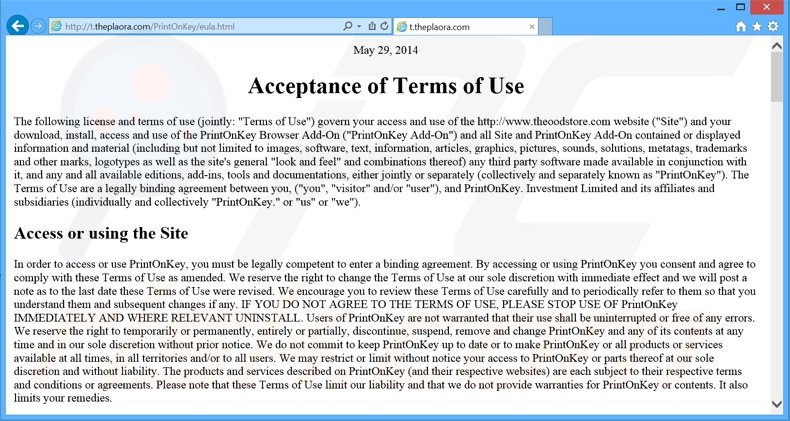The height and width of the screenshot is (421, 790).
Task: Open Favorites with the star icon
Action: point(757,27)
